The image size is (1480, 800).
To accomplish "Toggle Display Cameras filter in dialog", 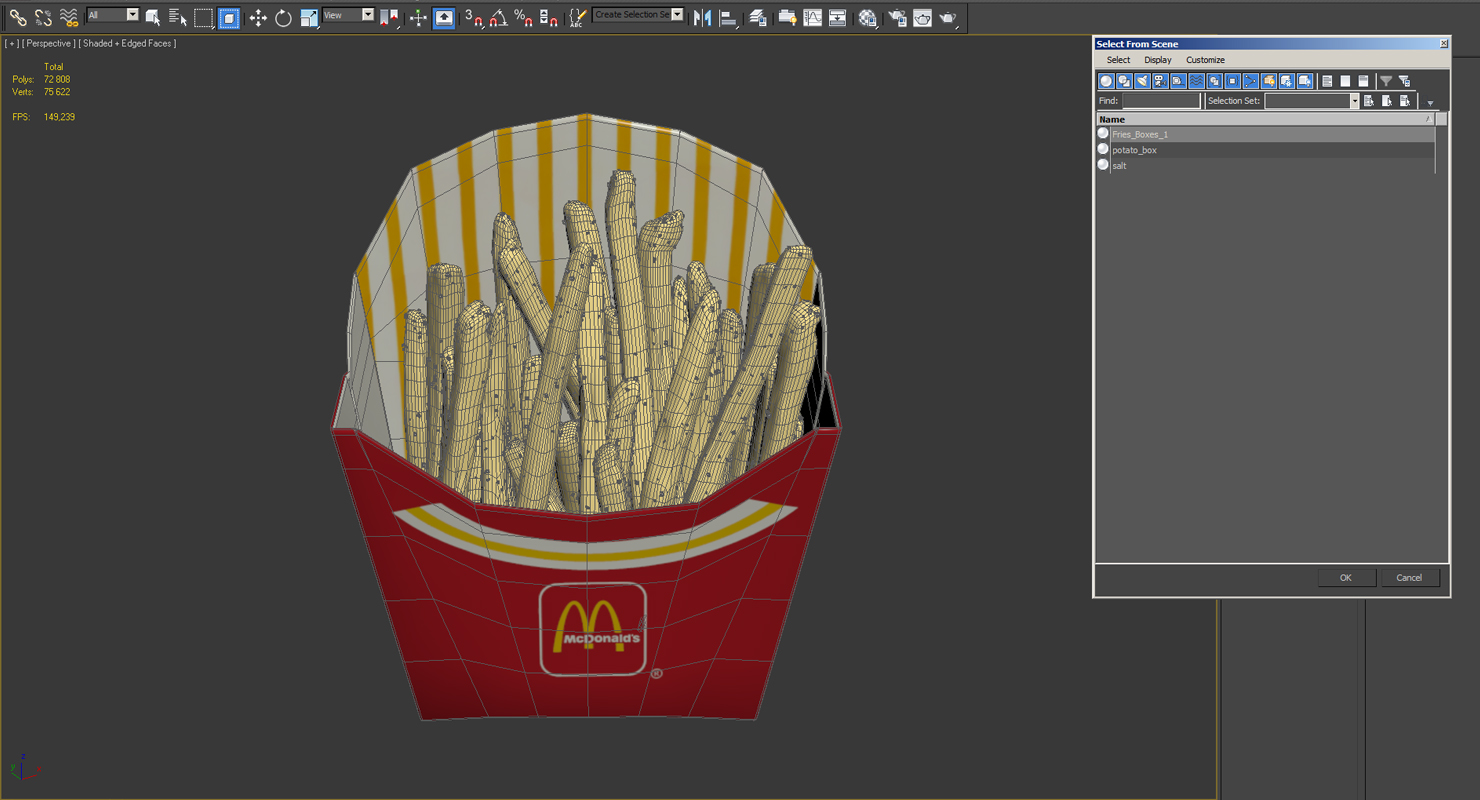I will 1160,81.
